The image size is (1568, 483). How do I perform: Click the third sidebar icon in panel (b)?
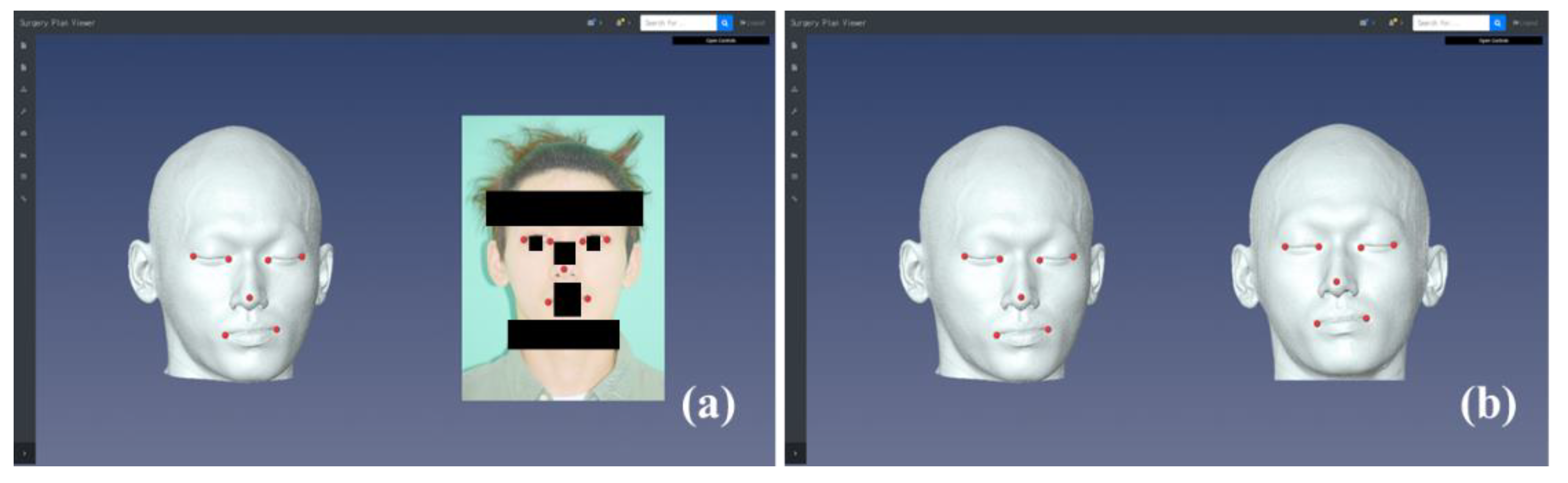pyautogui.click(x=794, y=89)
